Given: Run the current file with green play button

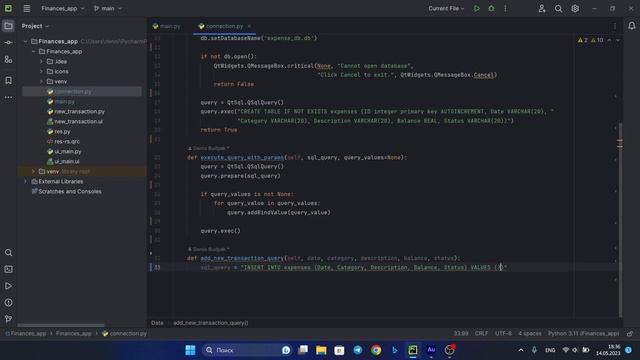Looking at the screenshot, I should tap(476, 8).
